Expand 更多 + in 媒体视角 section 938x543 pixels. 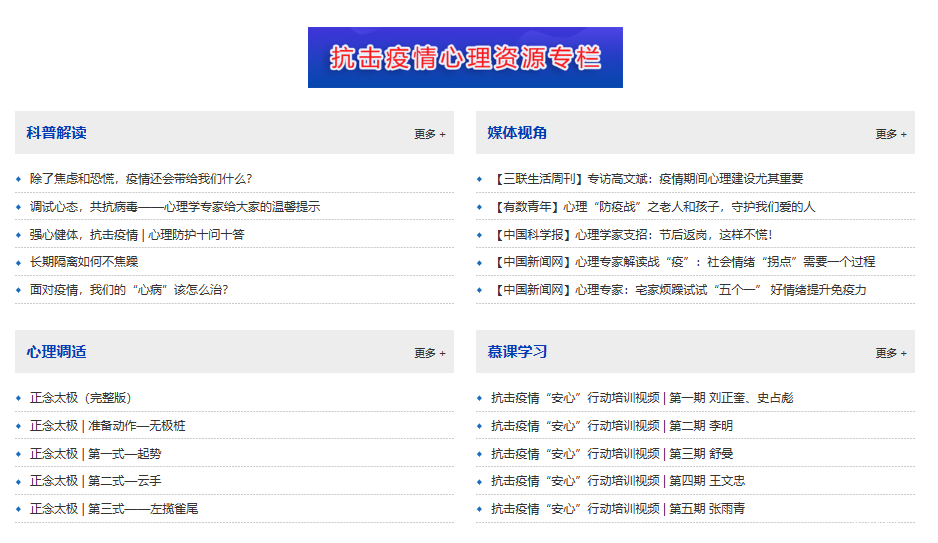pos(891,134)
